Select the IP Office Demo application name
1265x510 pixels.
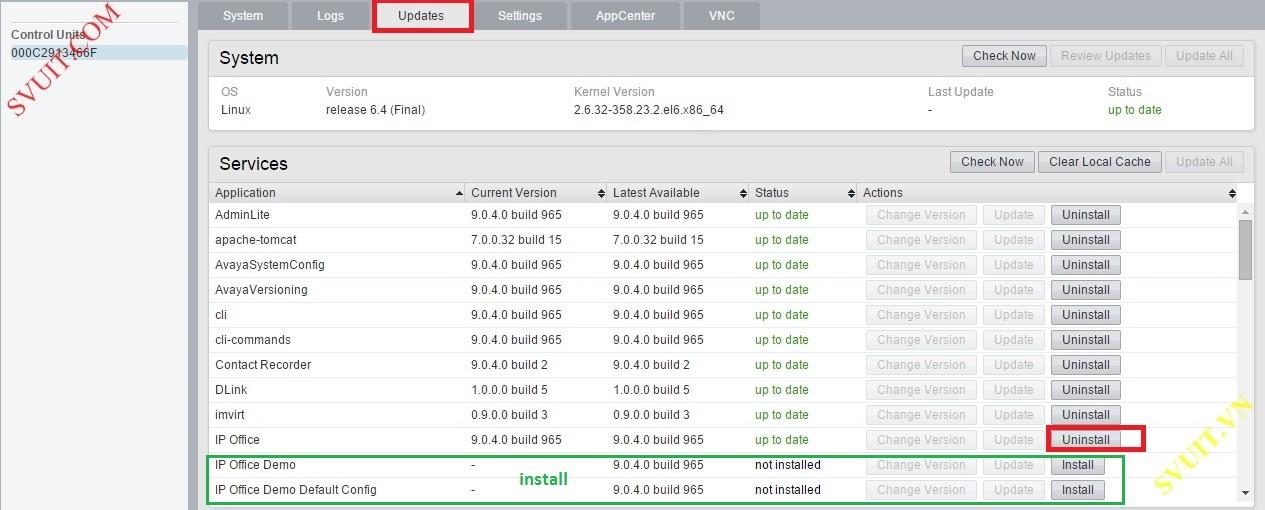255,465
